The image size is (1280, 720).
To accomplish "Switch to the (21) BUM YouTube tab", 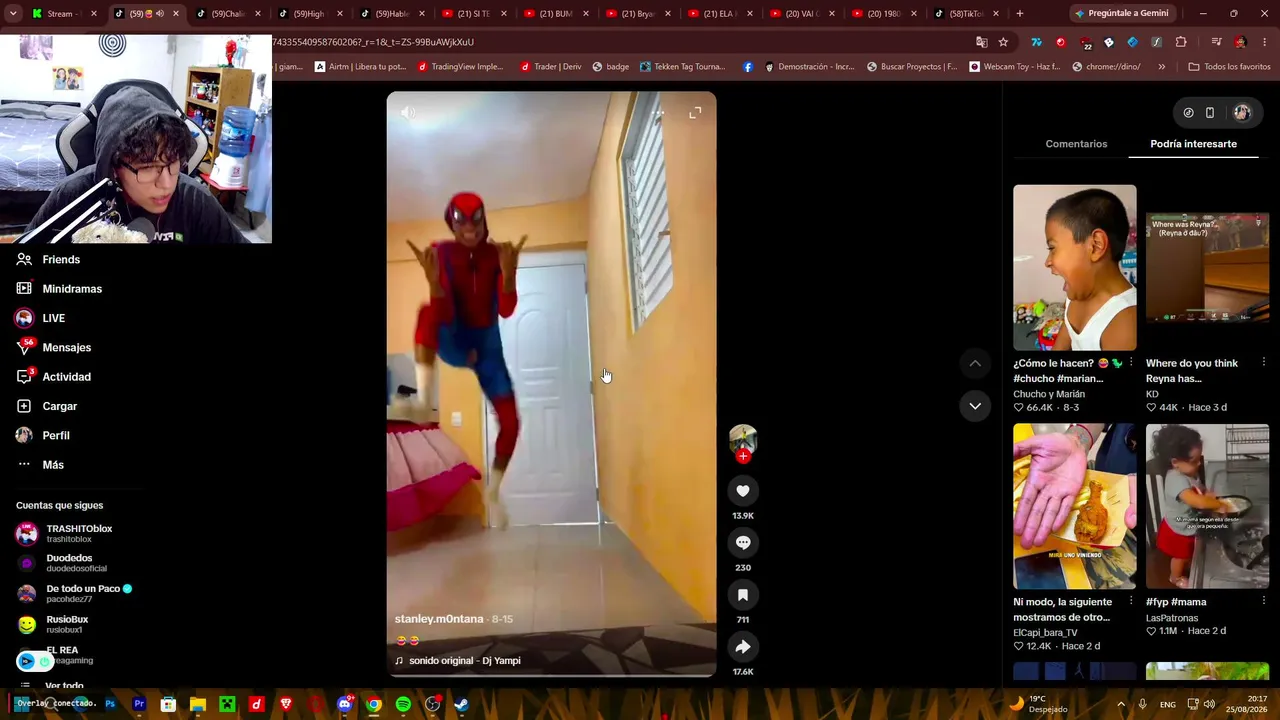I will 557,13.
